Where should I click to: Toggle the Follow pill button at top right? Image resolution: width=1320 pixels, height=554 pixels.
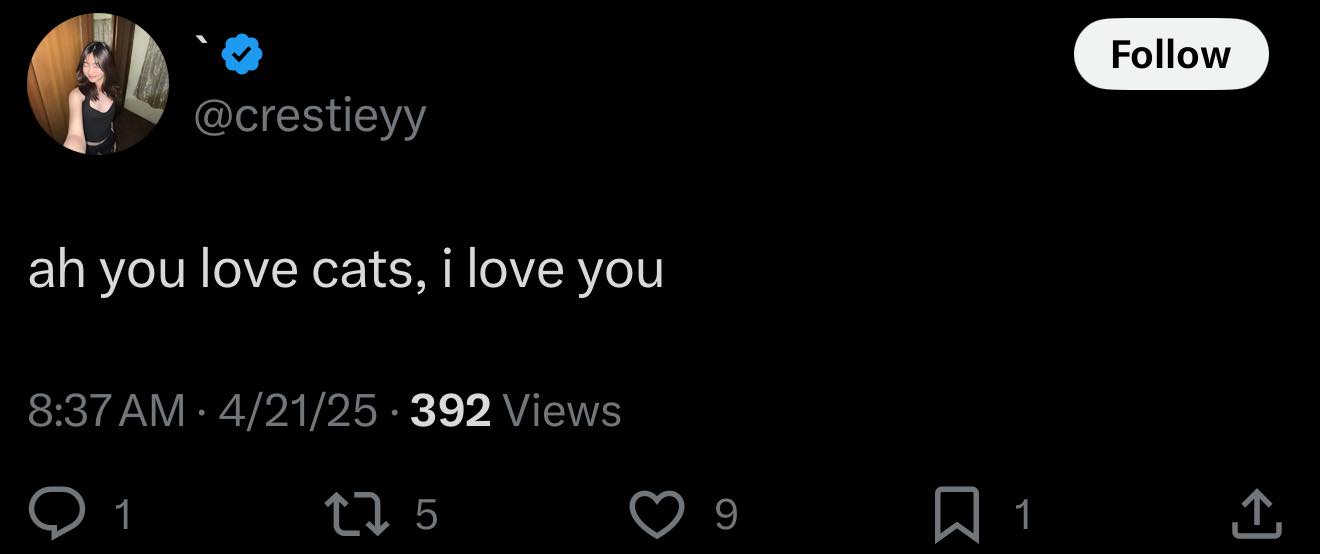click(x=1170, y=54)
